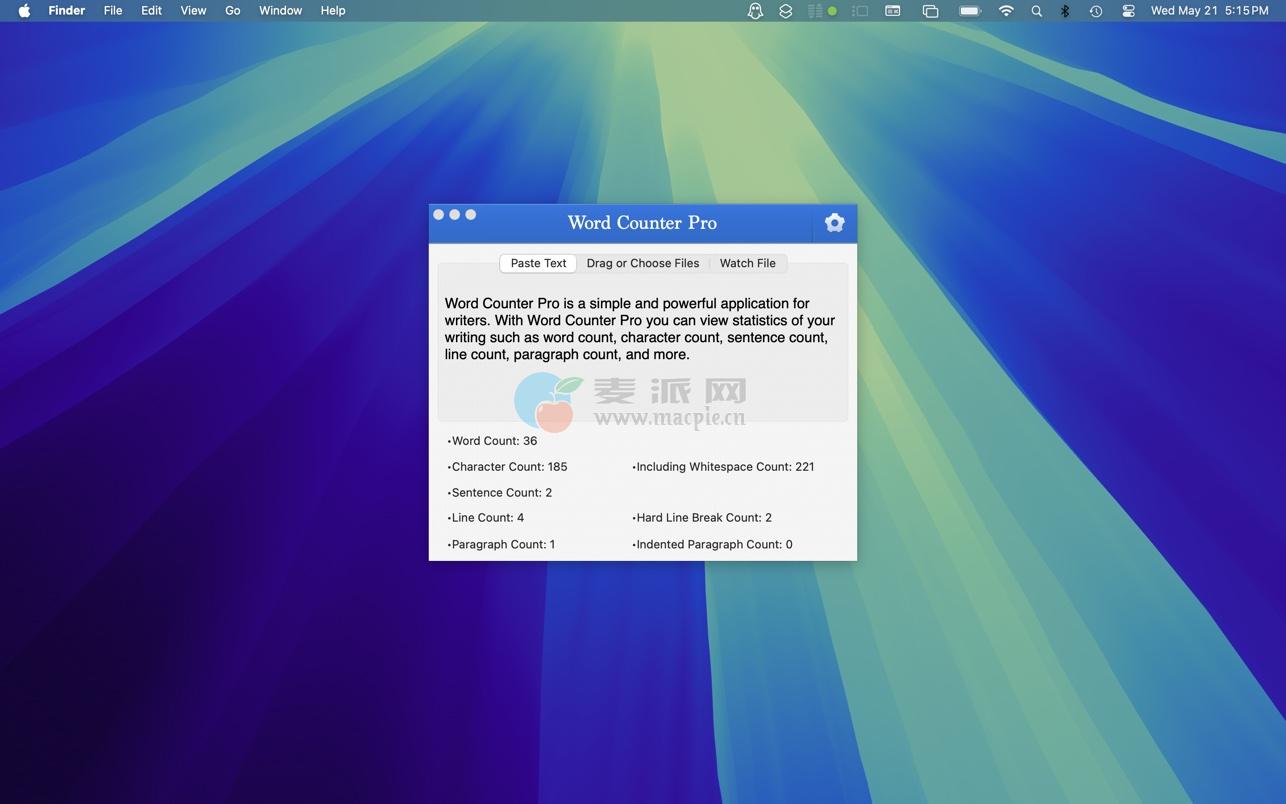Check the battery status icon
The height and width of the screenshot is (804, 1286).
coord(970,11)
